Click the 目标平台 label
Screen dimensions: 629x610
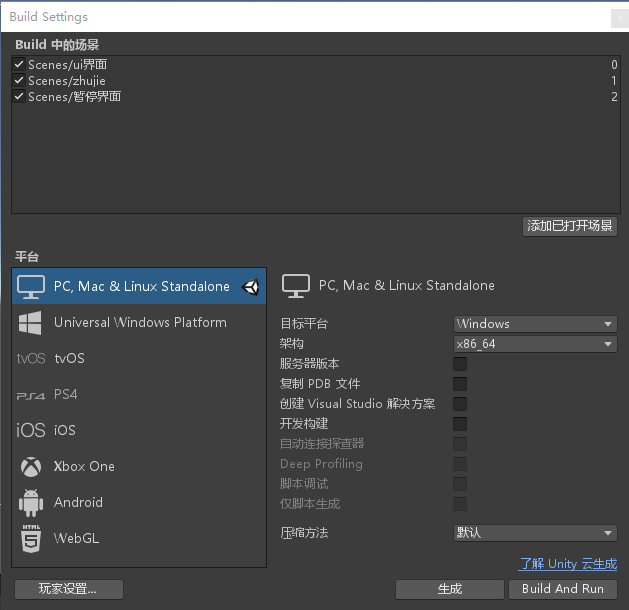pos(304,324)
